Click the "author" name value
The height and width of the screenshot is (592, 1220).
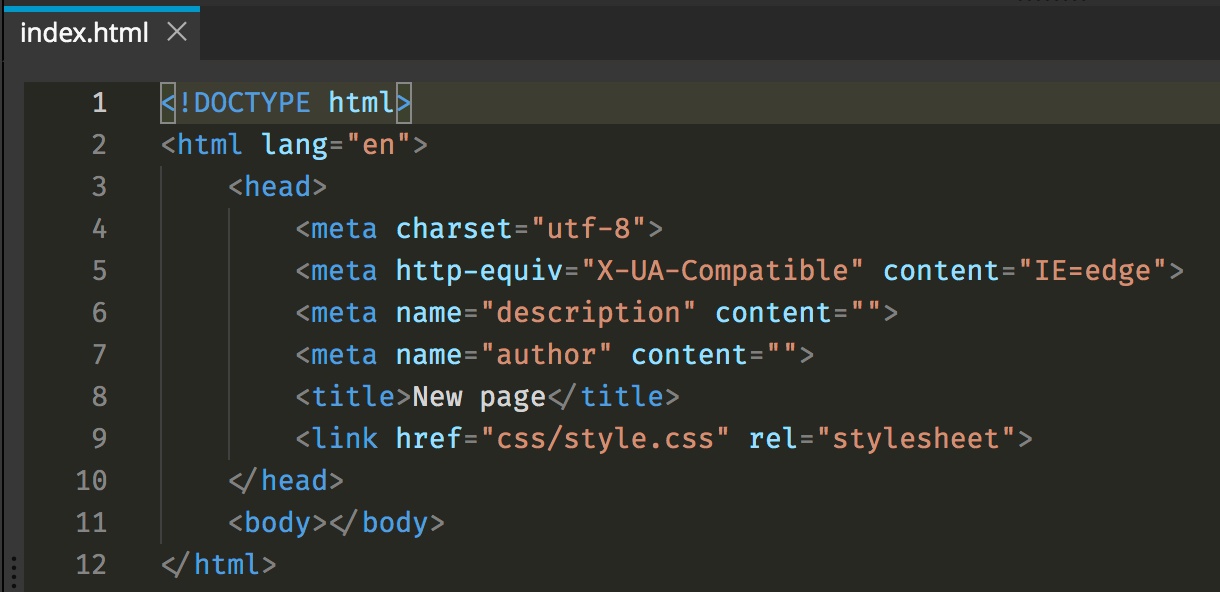coord(547,355)
